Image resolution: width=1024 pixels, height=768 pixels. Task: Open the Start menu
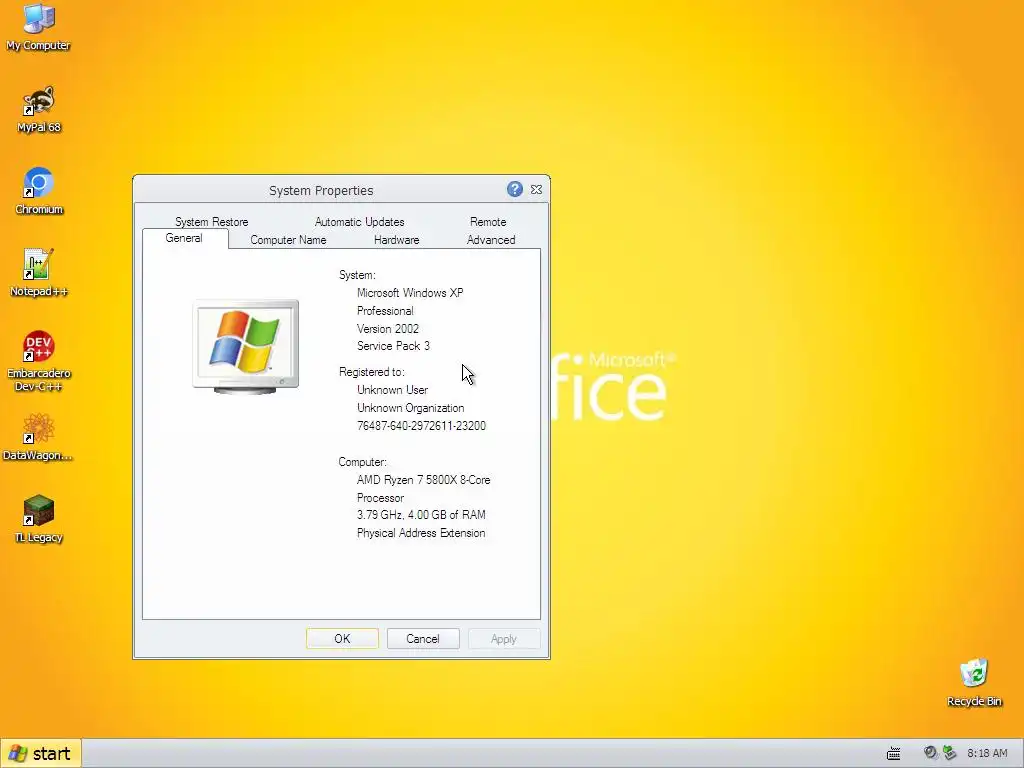tap(40, 754)
